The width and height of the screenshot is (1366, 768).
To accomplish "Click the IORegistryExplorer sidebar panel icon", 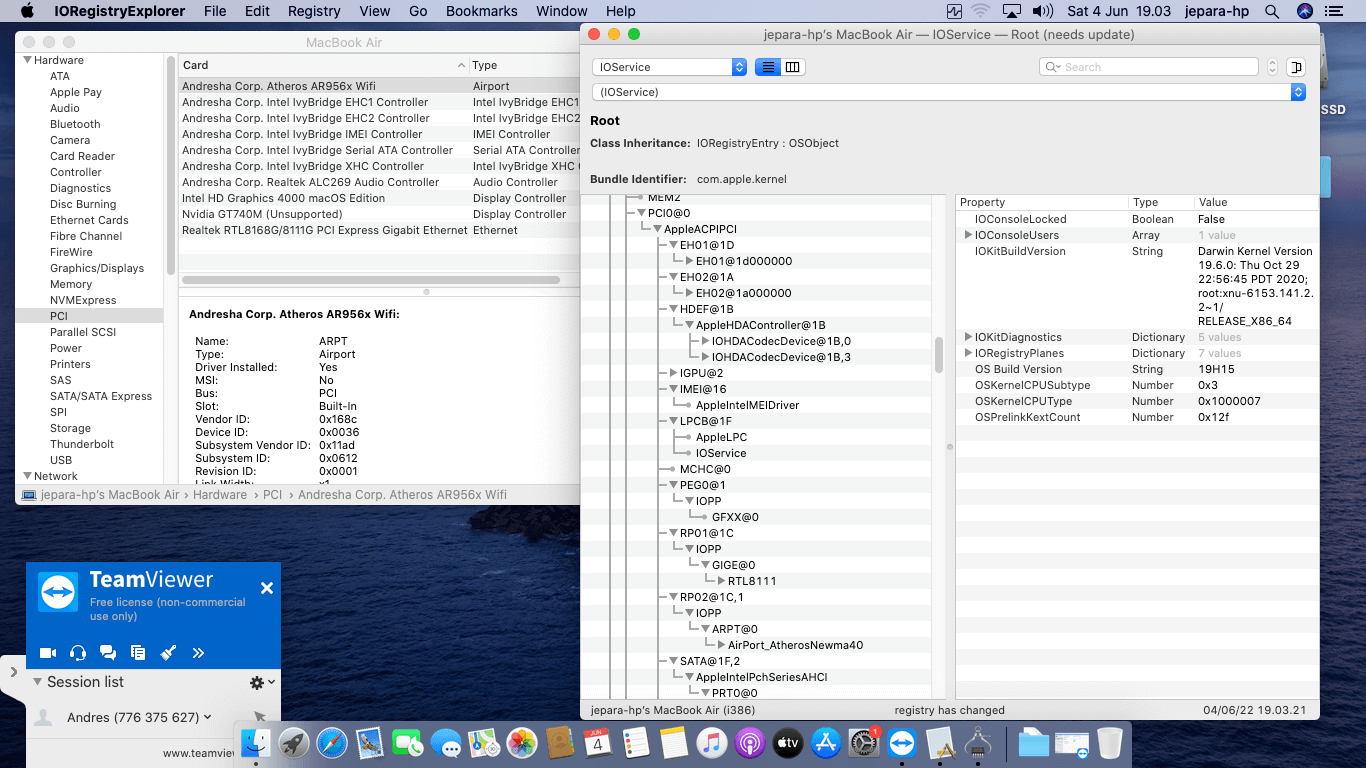I will pyautogui.click(x=1296, y=67).
